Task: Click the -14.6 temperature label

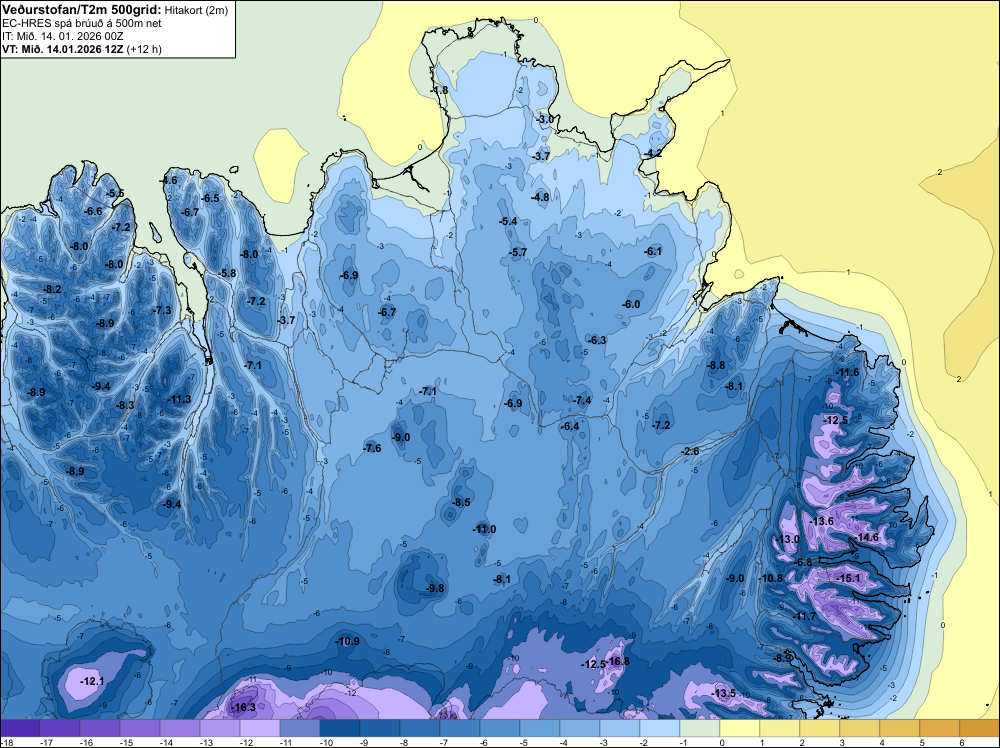Action: (867, 538)
